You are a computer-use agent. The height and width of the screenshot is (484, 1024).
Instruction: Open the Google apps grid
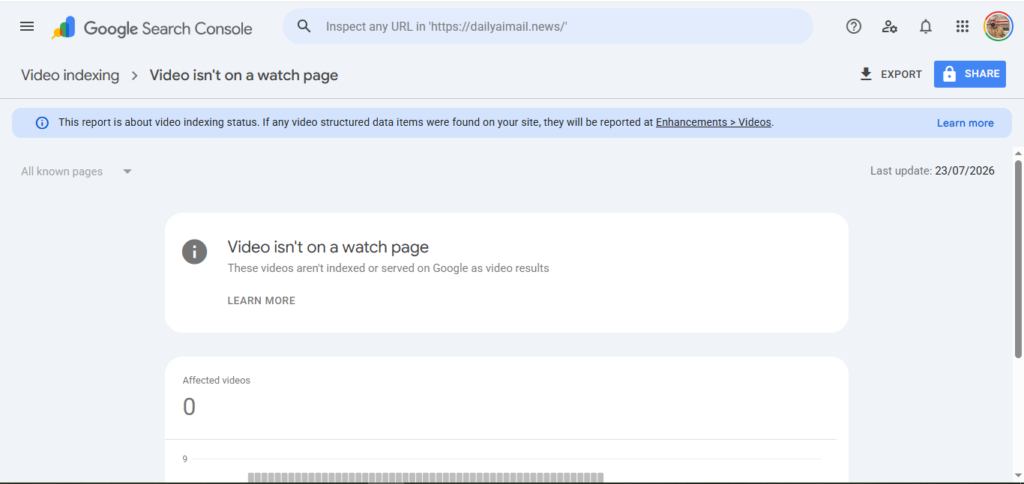point(962,26)
